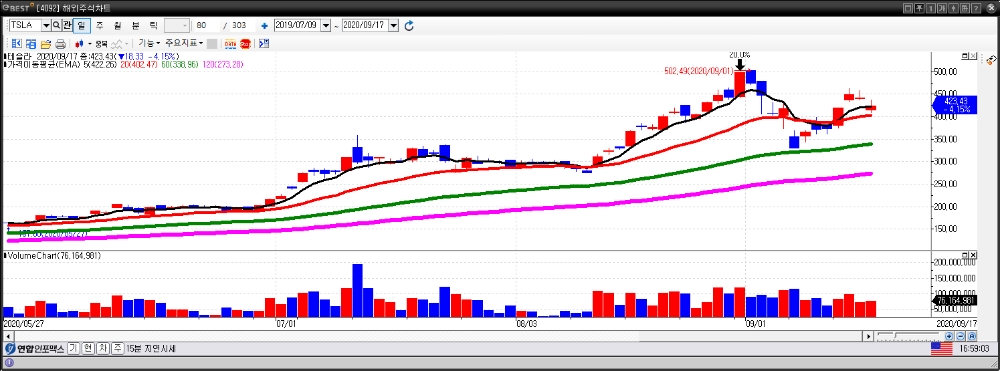The image size is (1000, 371).
Task: Click the red Stop icon
Action: 246,44
